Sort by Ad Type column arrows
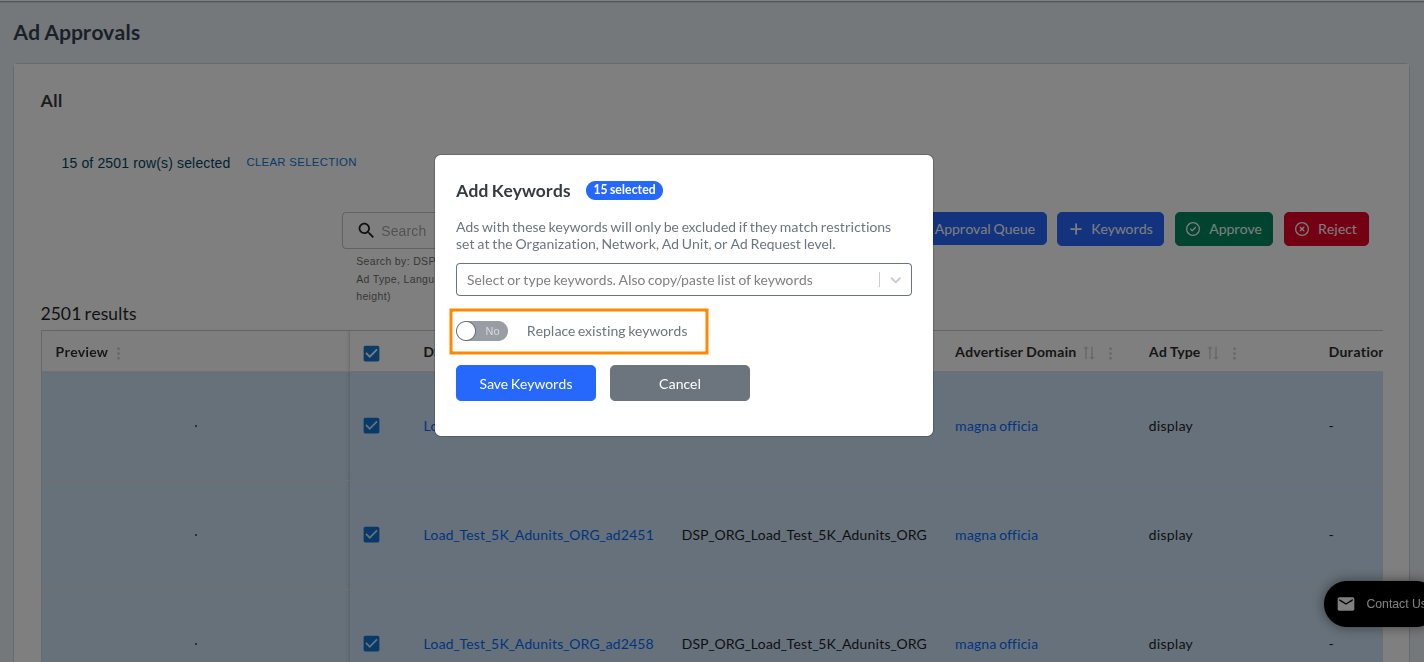Image resolution: width=1424 pixels, height=662 pixels. (1214, 353)
